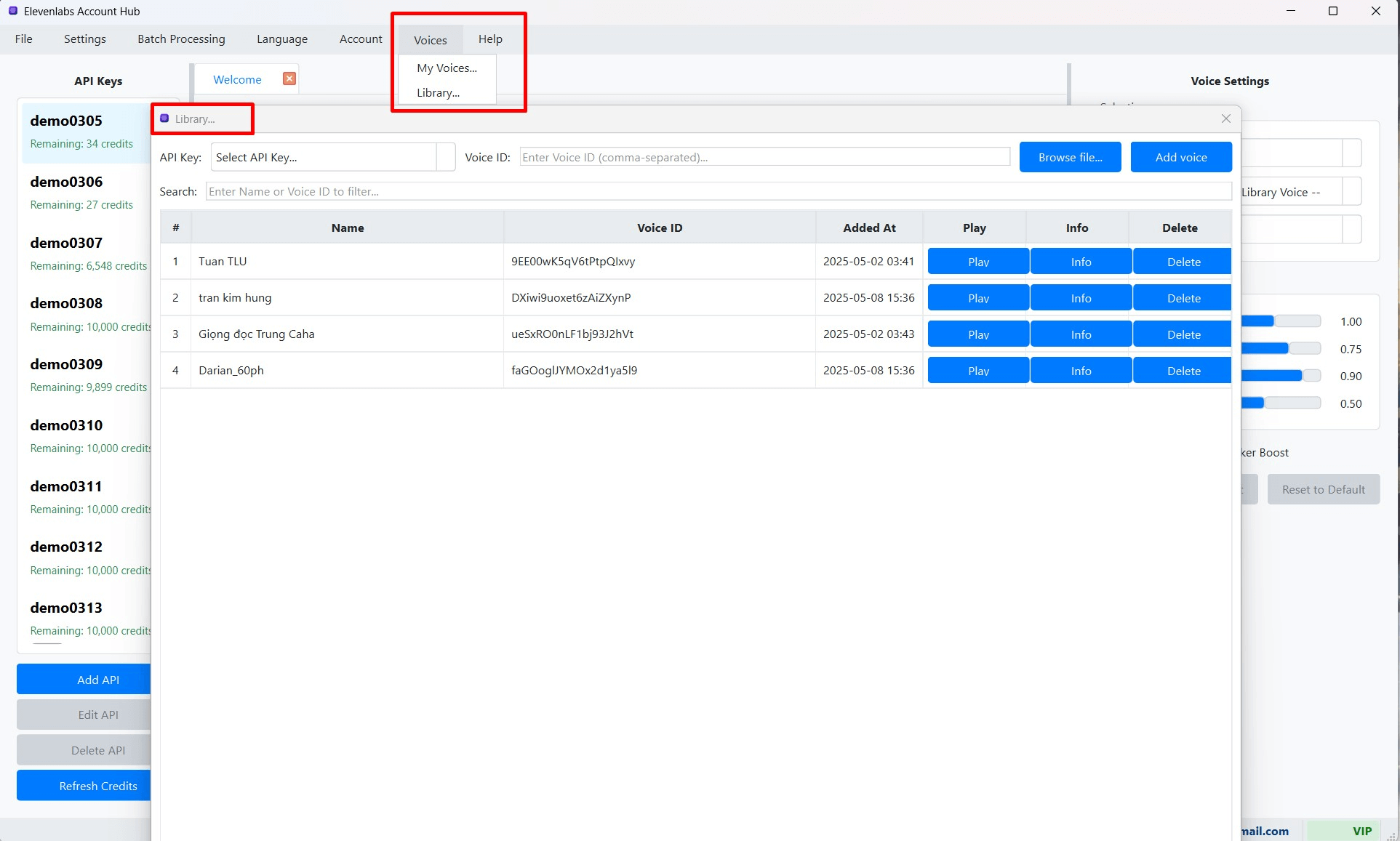Show Info for Darian_60ph
The image size is (1400, 841).
click(x=1081, y=371)
